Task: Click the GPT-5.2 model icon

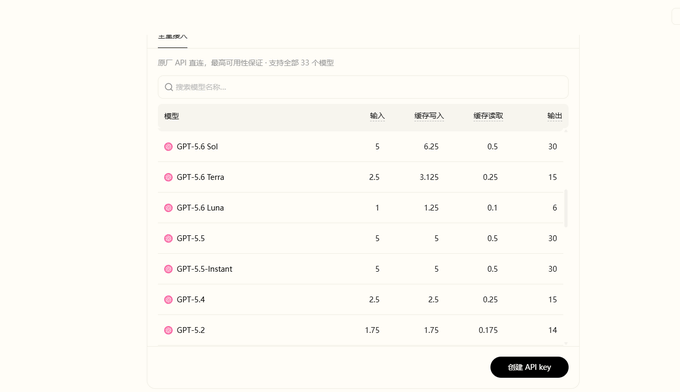Action: [168, 330]
